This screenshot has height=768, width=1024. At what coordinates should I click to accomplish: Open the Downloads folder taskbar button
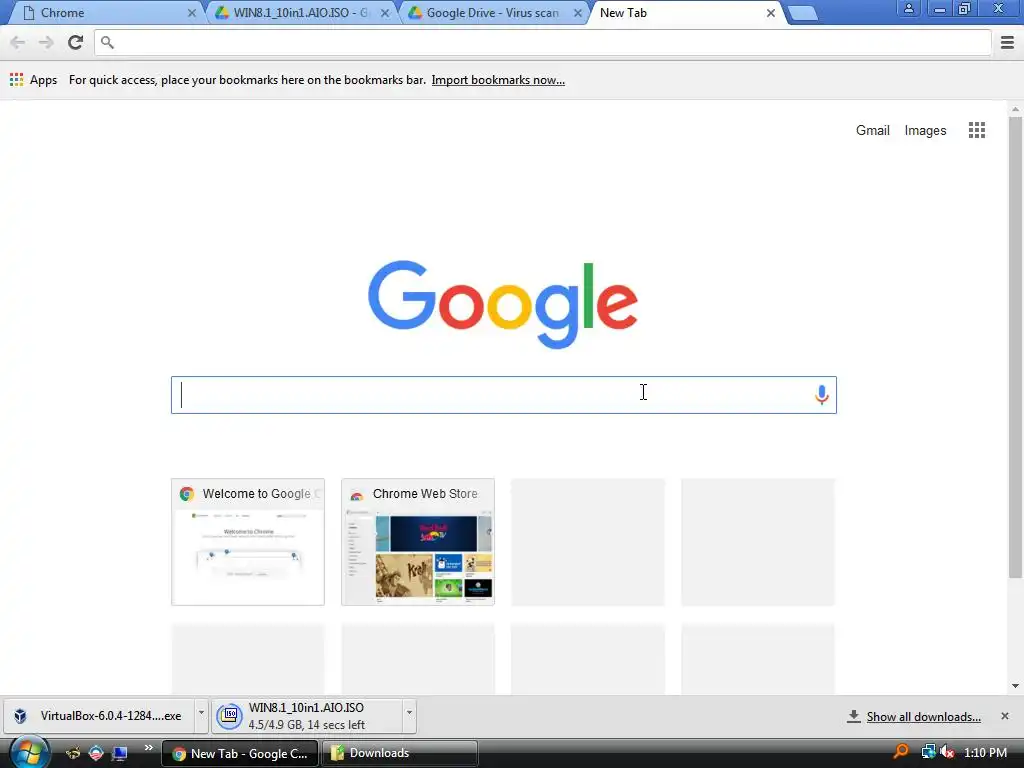400,753
